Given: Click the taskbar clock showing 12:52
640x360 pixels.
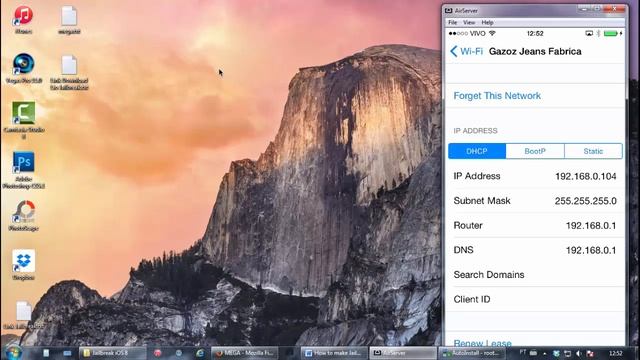Looking at the screenshot, I should point(616,353).
